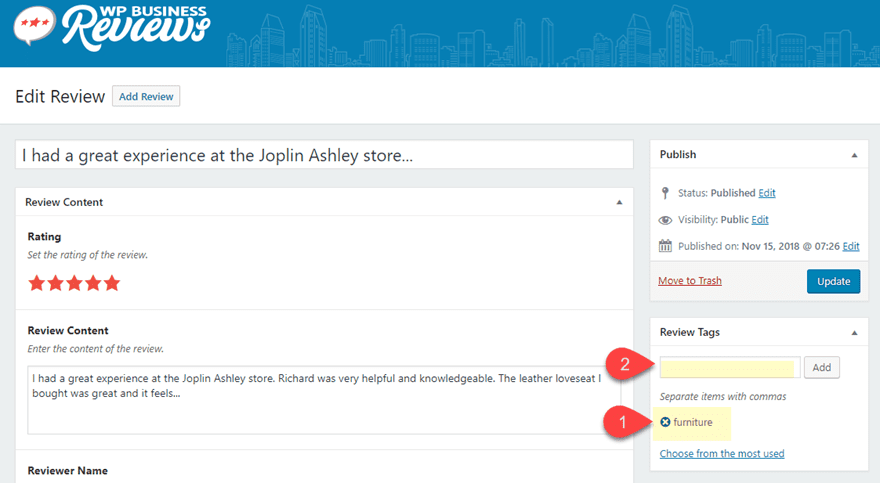
Task: Edit the Public visibility setting
Action: [x=760, y=220]
